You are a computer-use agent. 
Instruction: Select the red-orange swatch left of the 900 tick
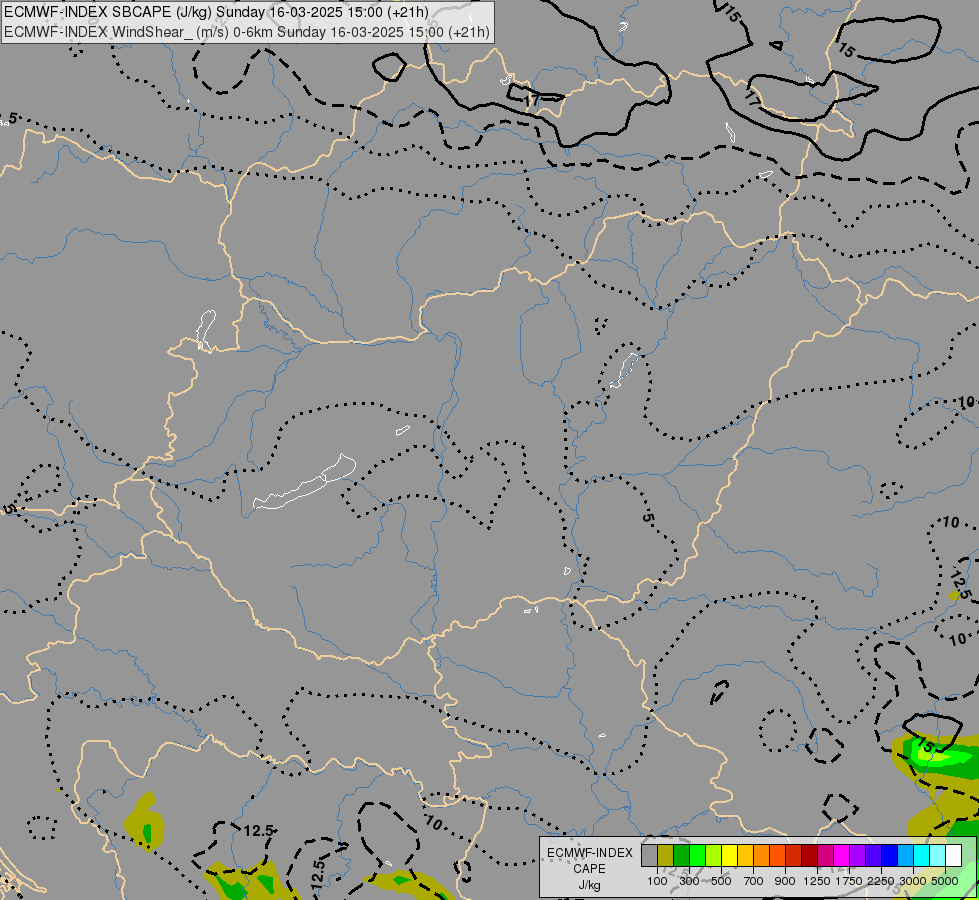coord(777,856)
